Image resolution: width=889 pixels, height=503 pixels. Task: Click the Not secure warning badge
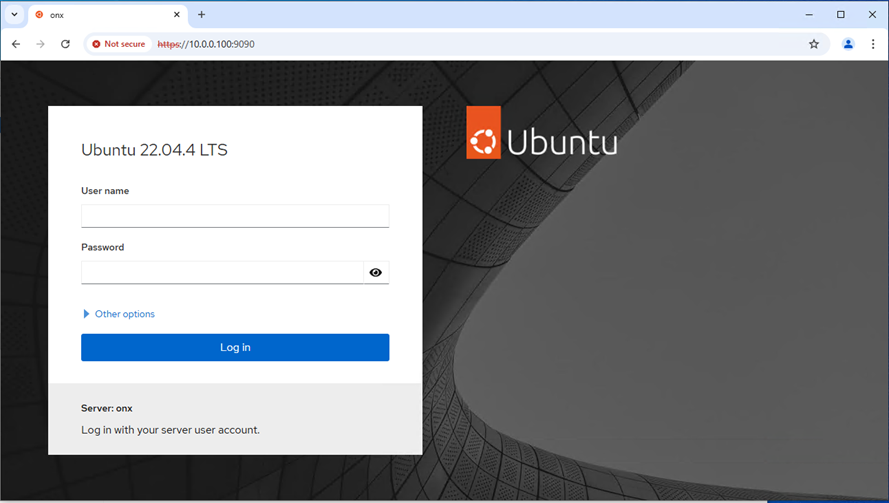(119, 44)
